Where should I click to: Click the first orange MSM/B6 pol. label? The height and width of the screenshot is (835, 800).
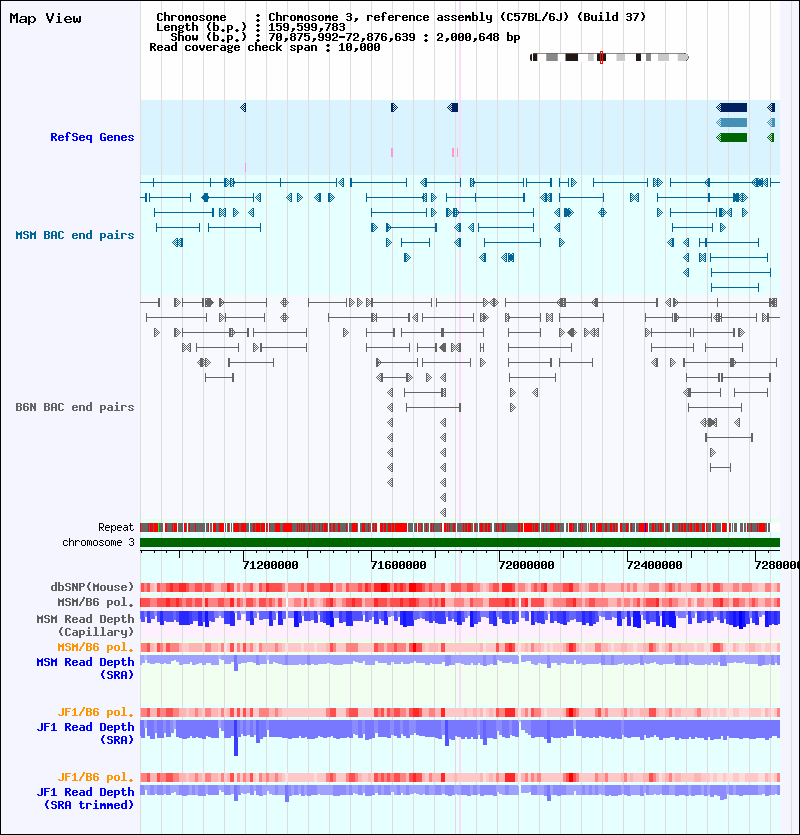[x=96, y=647]
